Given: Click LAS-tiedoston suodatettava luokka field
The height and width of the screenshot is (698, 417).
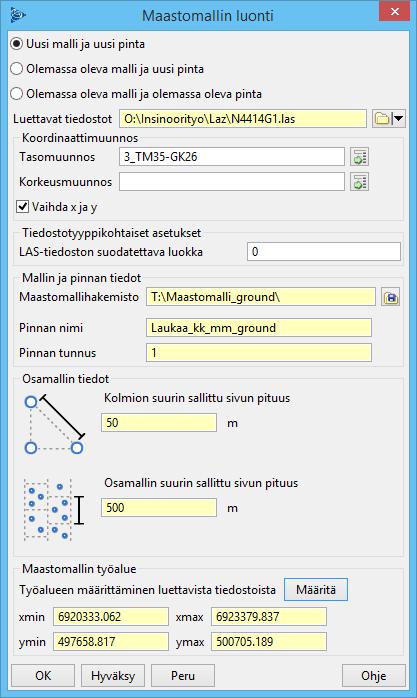Looking at the screenshot, I should 324,252.
